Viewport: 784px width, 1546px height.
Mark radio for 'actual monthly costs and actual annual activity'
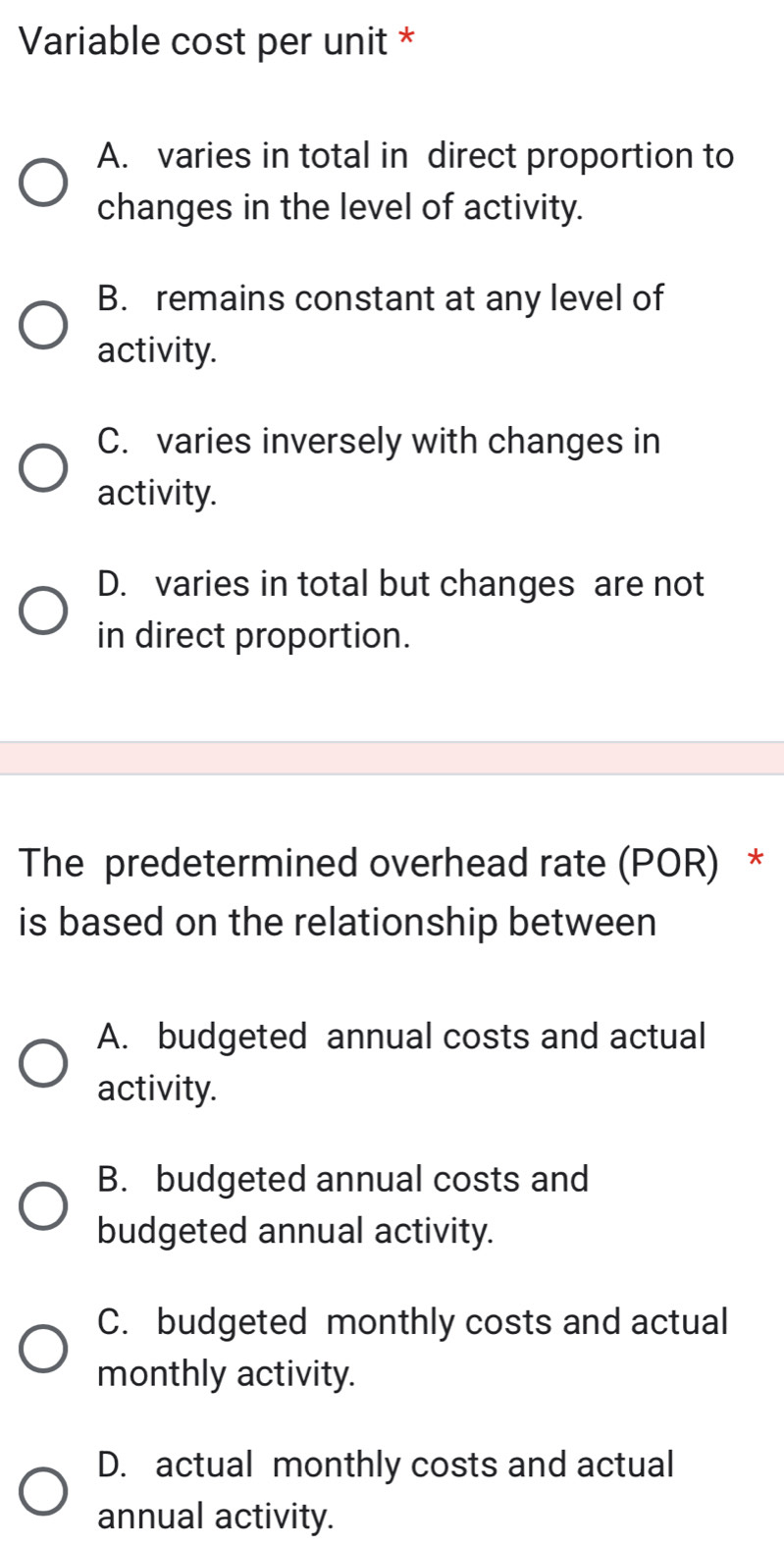click(45, 1491)
